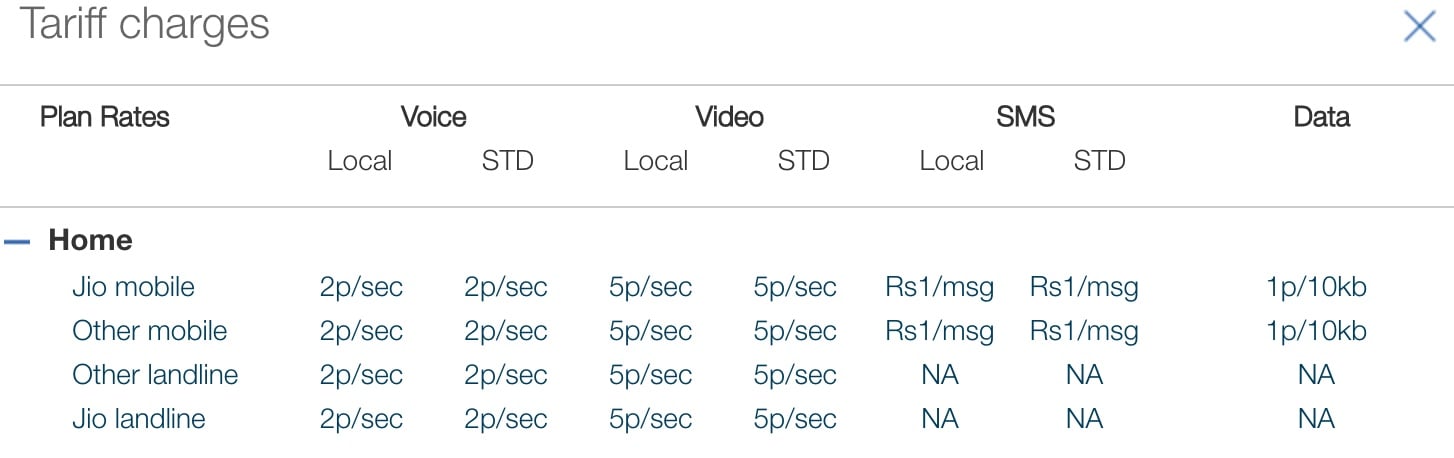Click Other mobile STD SMS Rs1/msg
Viewport: 1454px width, 458px height.
coord(1084,331)
